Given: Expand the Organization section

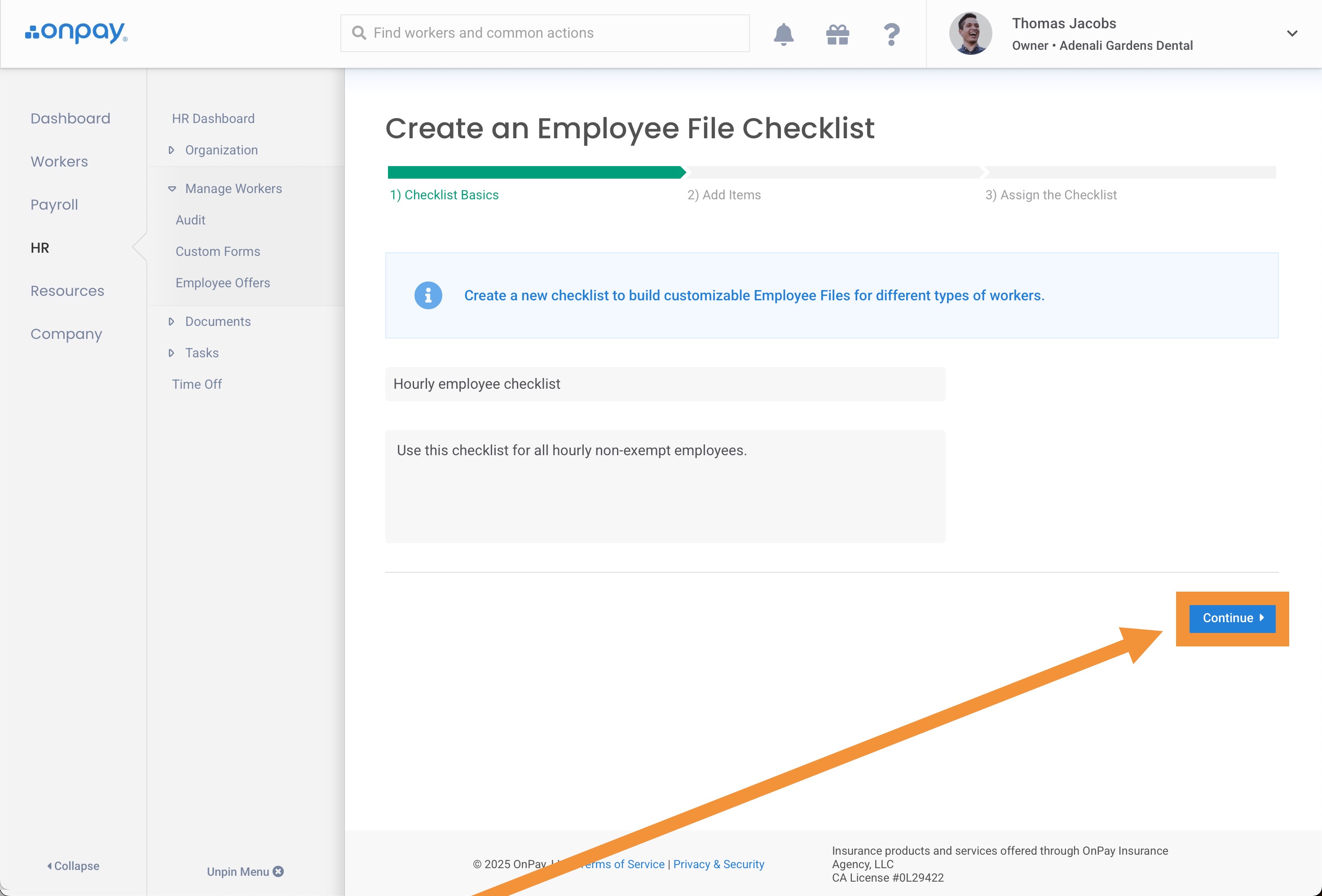Looking at the screenshot, I should [x=221, y=150].
